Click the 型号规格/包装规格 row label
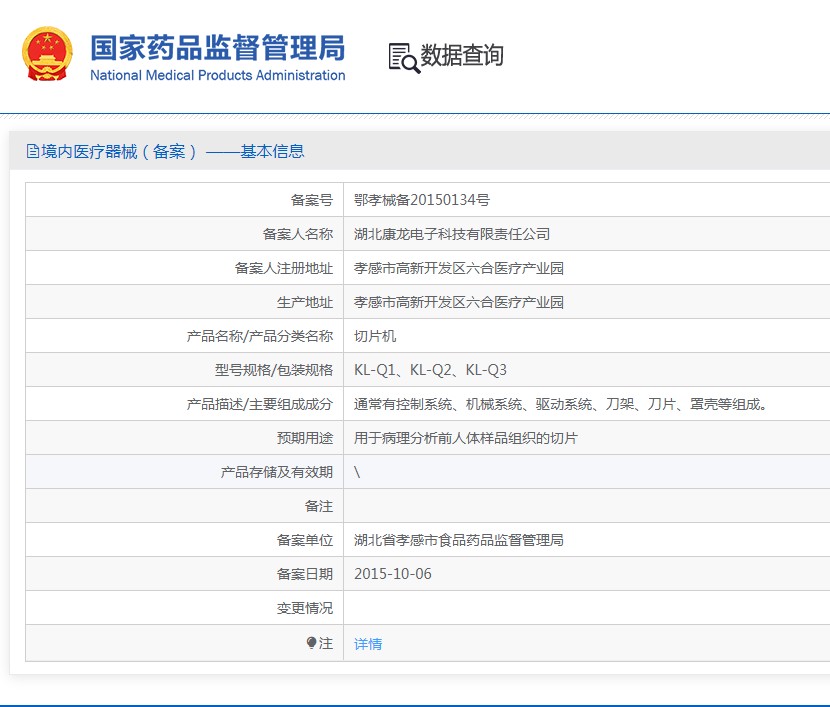830x707 pixels. click(274, 370)
